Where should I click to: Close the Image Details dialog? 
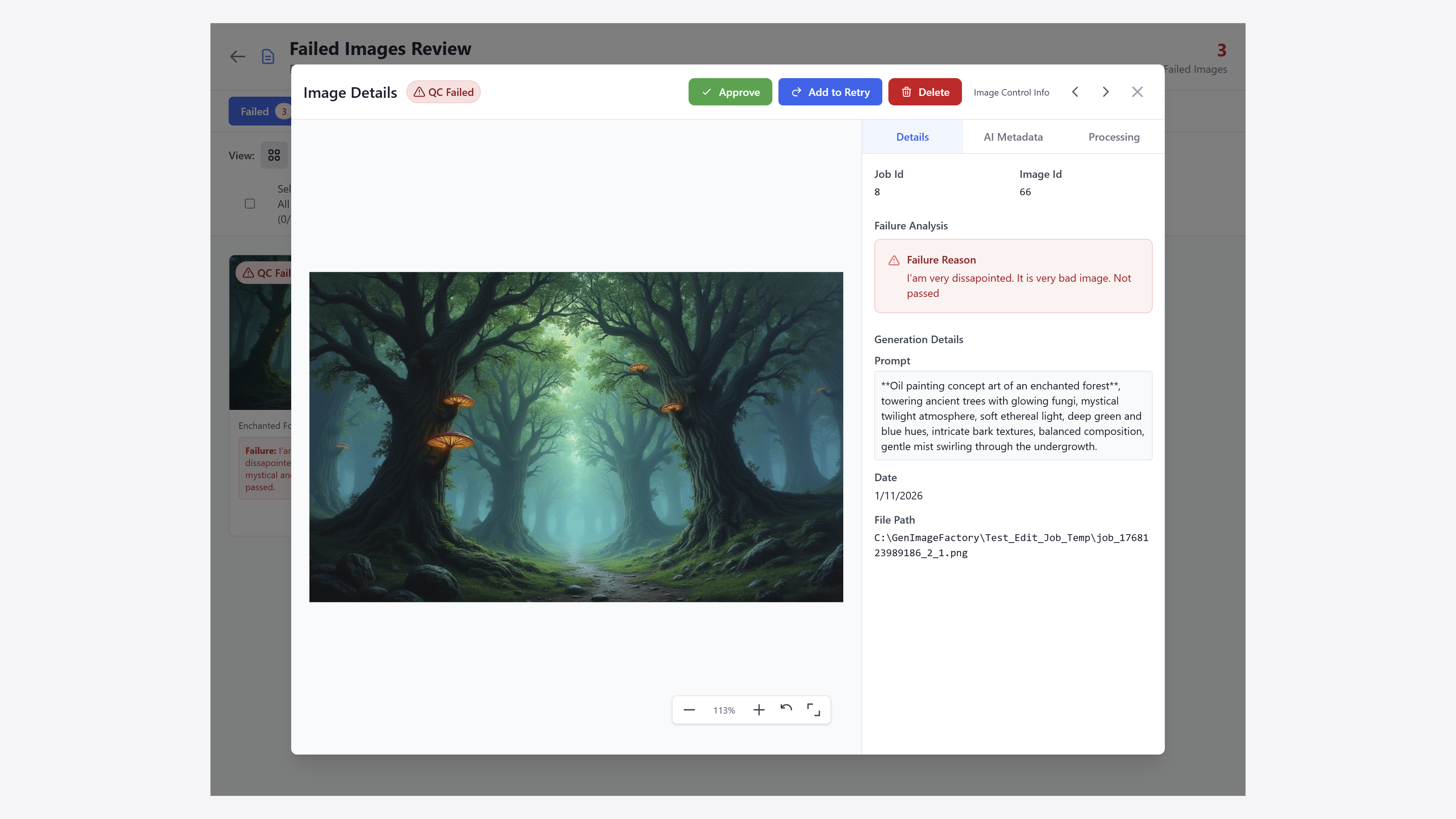1137,92
